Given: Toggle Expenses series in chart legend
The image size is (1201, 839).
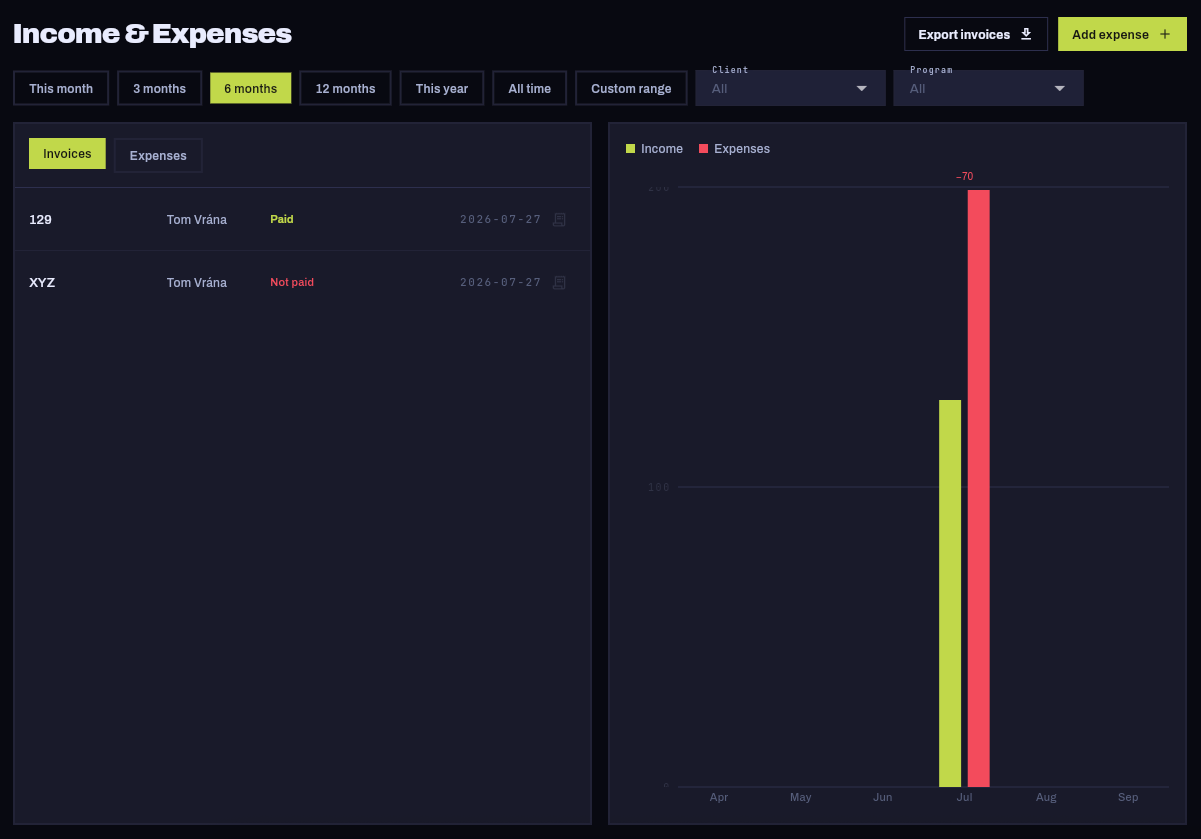Looking at the screenshot, I should click(x=735, y=149).
